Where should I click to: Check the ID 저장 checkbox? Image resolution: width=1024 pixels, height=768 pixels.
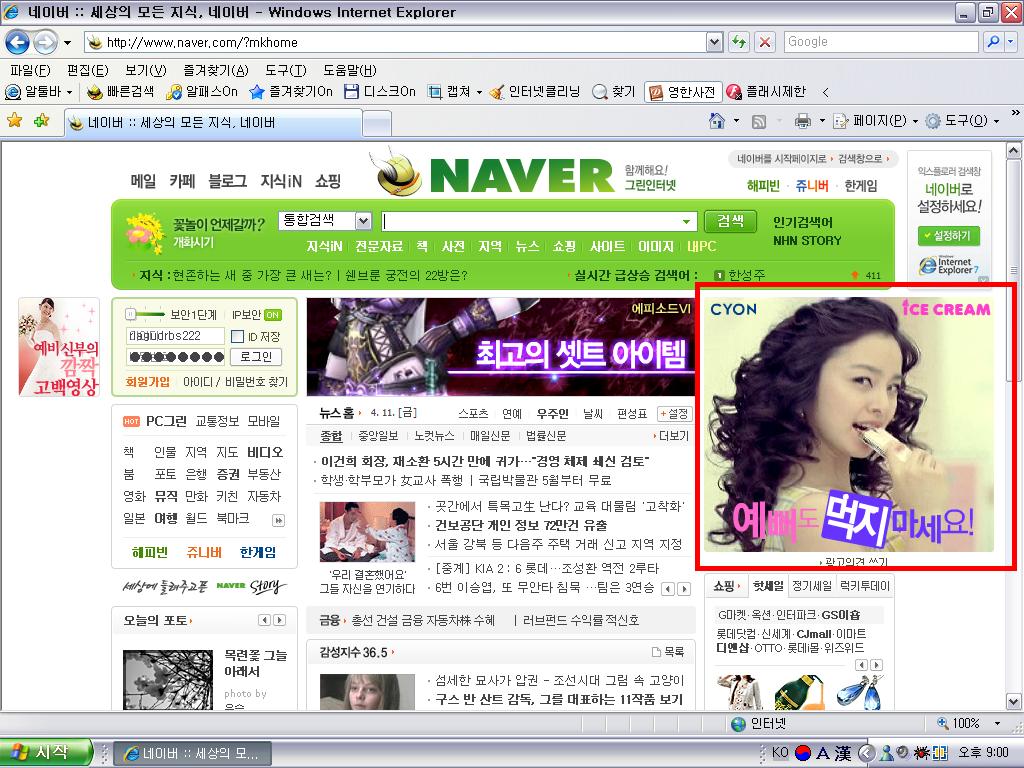pyautogui.click(x=238, y=336)
